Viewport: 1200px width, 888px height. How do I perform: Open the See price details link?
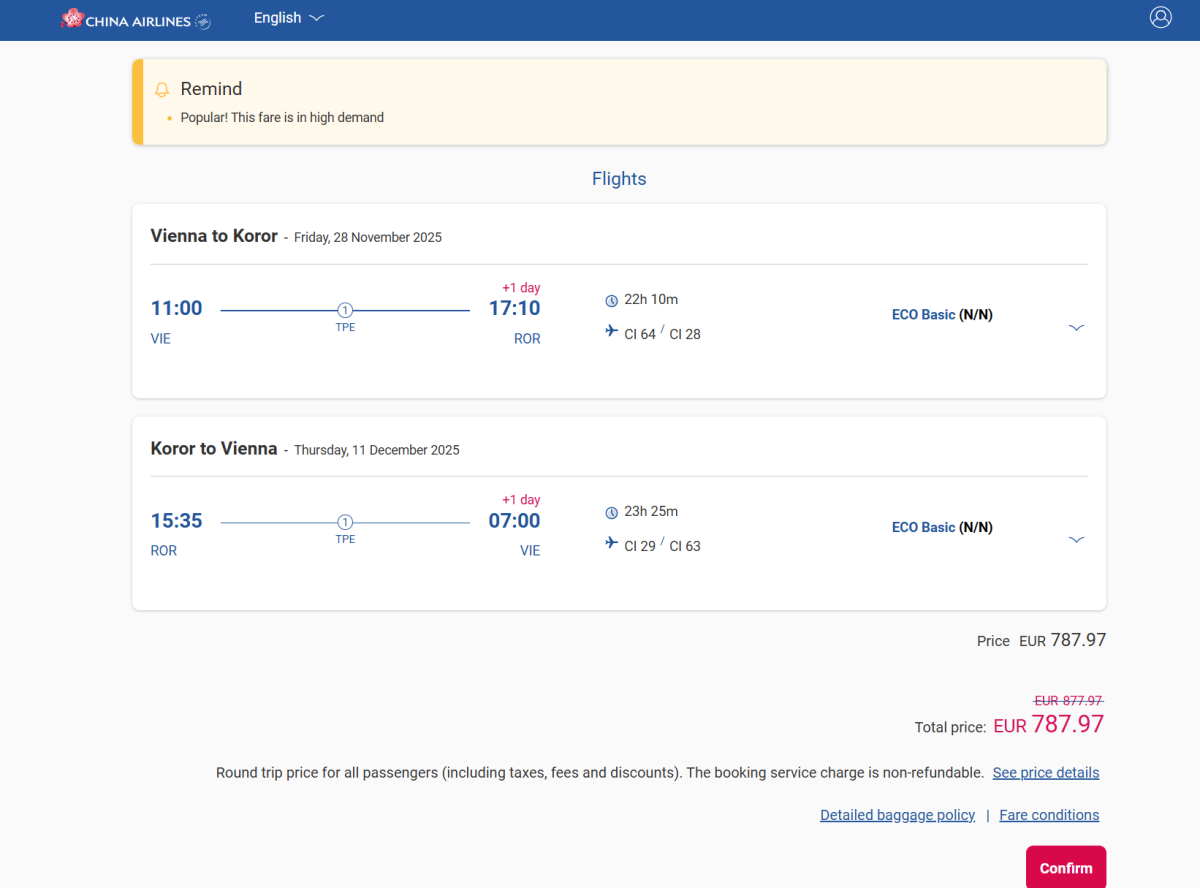click(1045, 773)
